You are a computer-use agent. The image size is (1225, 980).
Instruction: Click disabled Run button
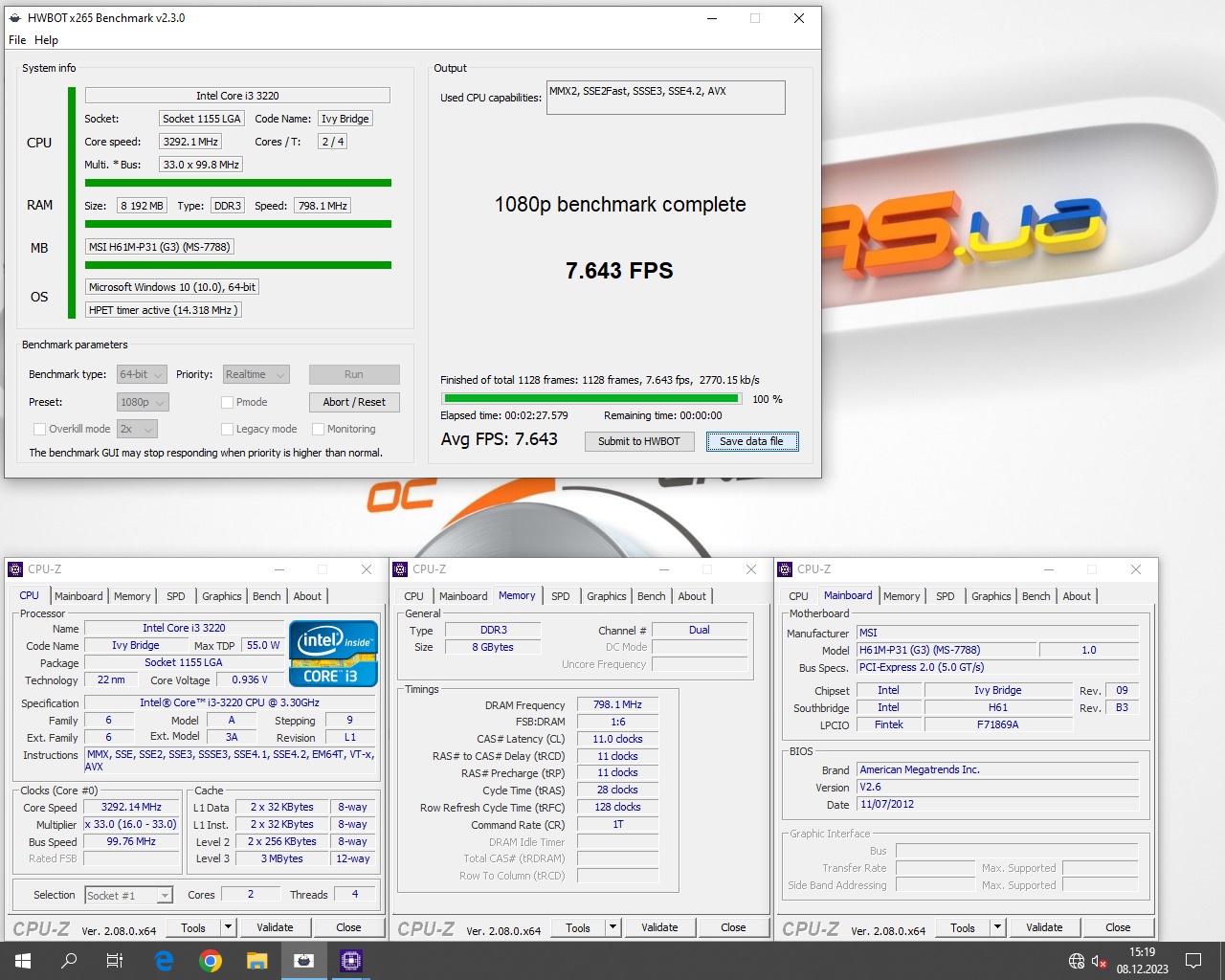(354, 374)
